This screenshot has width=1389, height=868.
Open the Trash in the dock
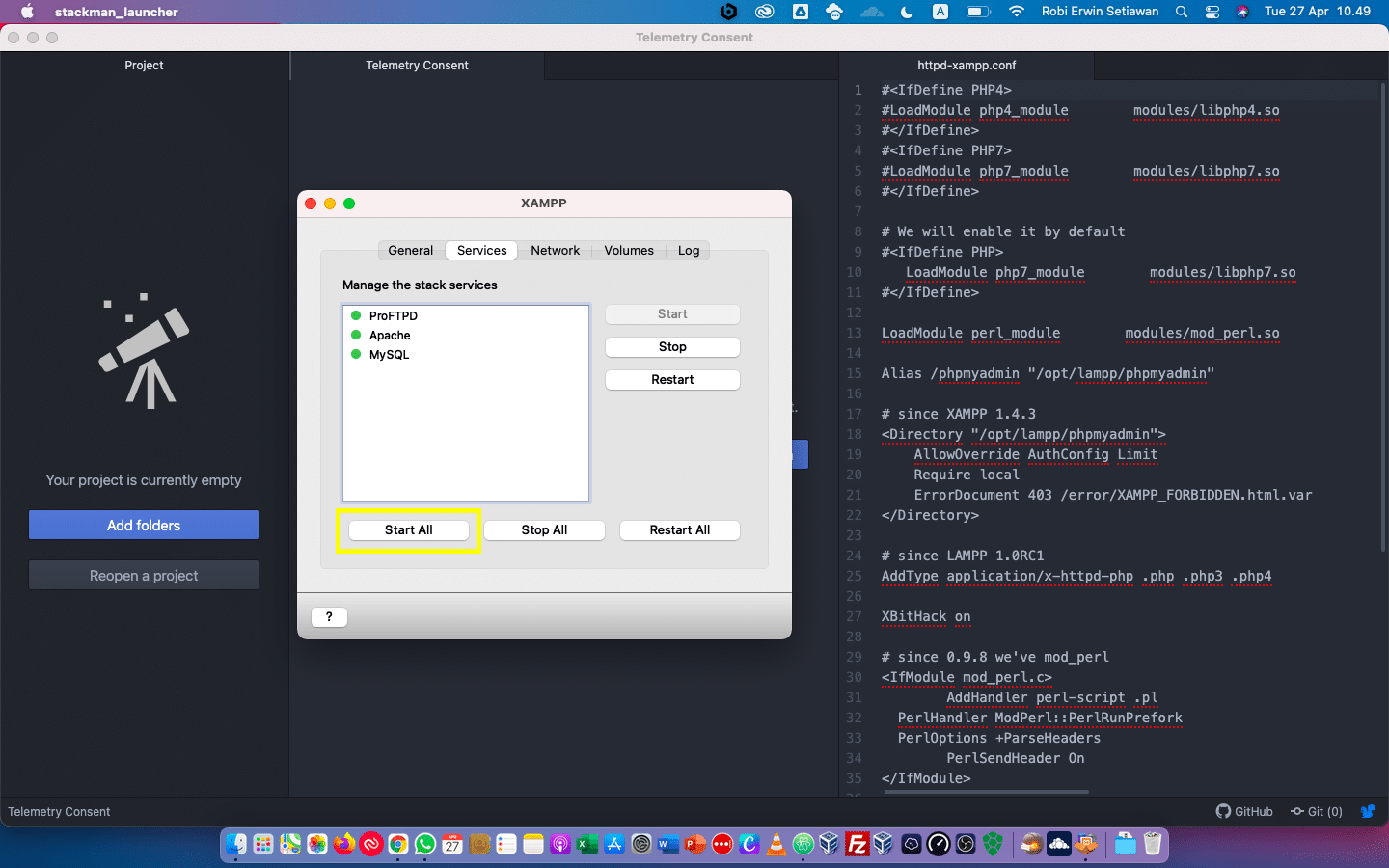[x=1153, y=845]
